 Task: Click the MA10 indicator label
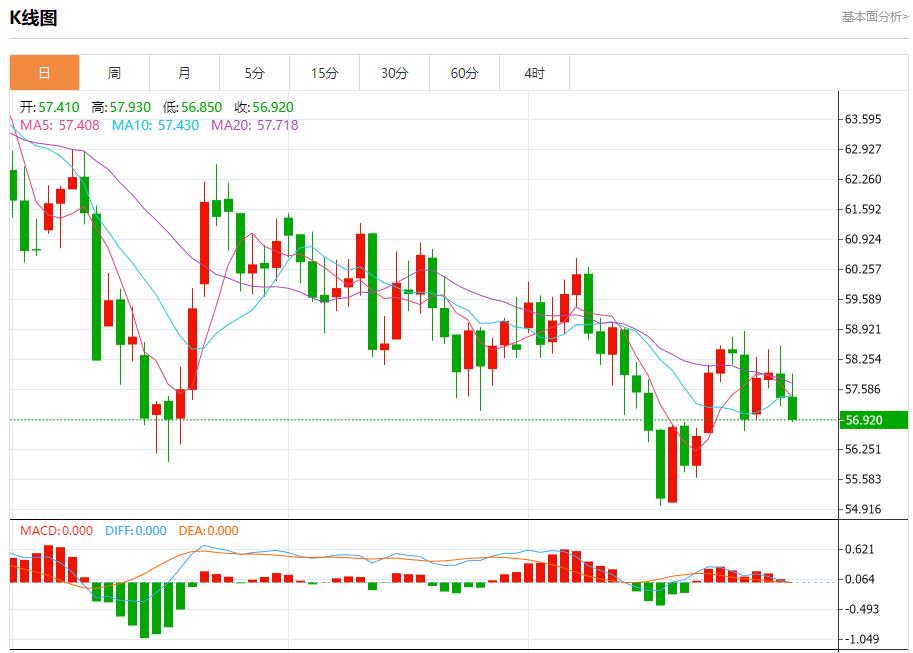[x=155, y=125]
